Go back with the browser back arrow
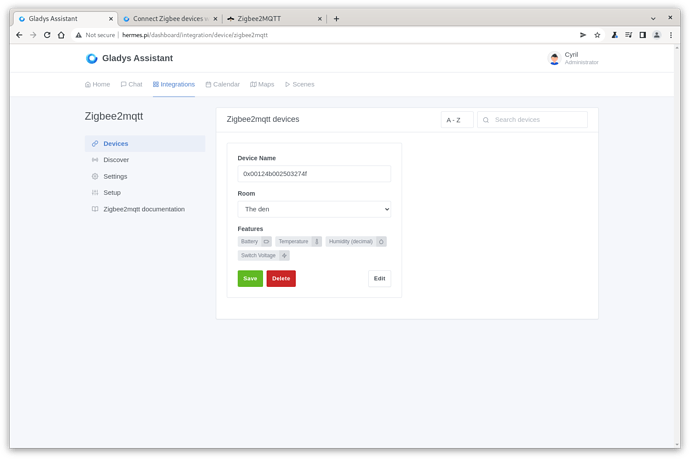This screenshot has height=459, width=690. (19, 35)
